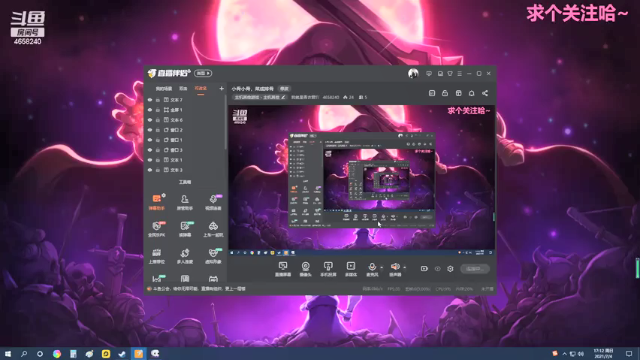This screenshot has width=640, height=360.
Task: Lock the 文本 3 layer
Action: 158,170
